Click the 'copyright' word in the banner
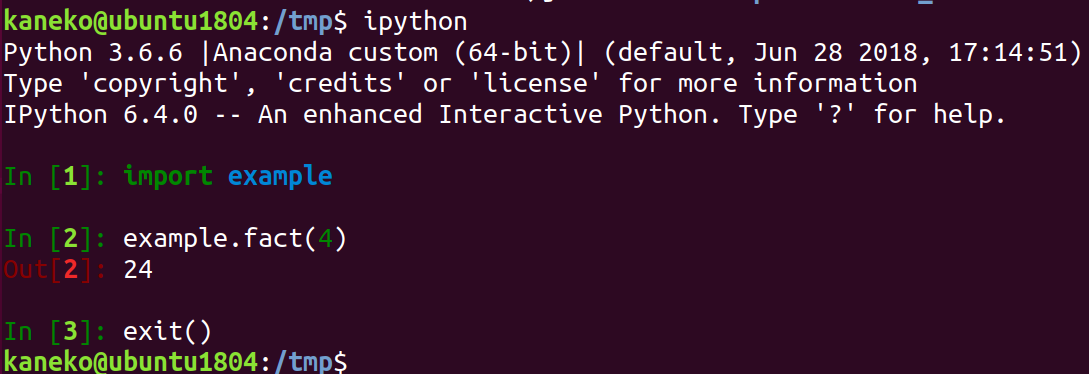Viewport: 1089px width, 374px height. coord(160,84)
